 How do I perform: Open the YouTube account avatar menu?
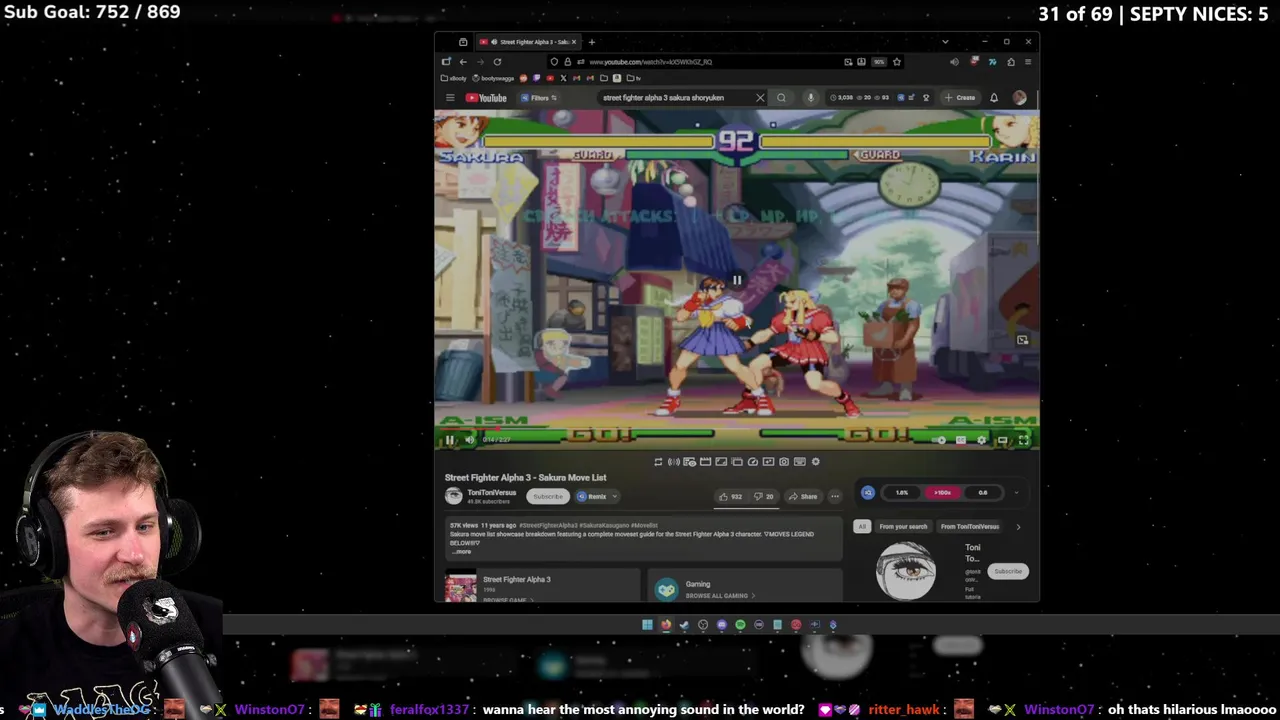[x=1020, y=98]
